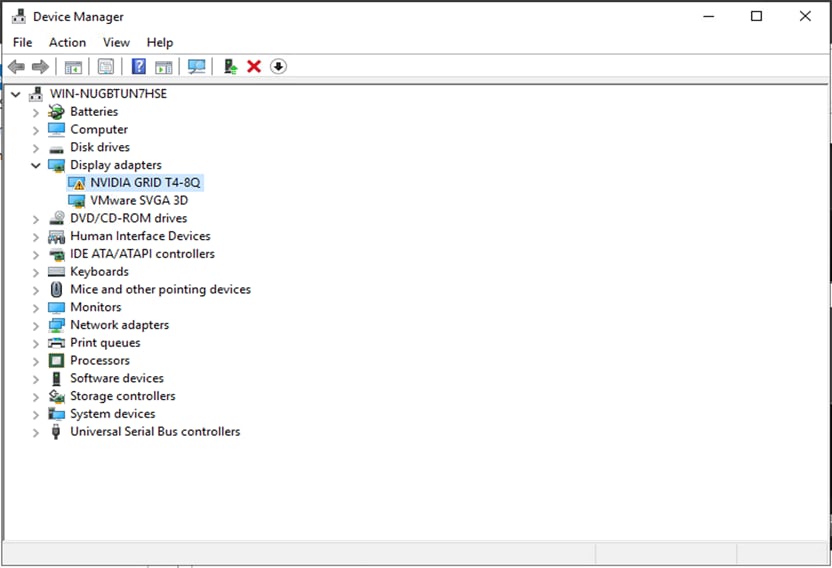Click the Universal Serial Bus controllers icon
Screen dimensions: 832x568
pos(56,432)
